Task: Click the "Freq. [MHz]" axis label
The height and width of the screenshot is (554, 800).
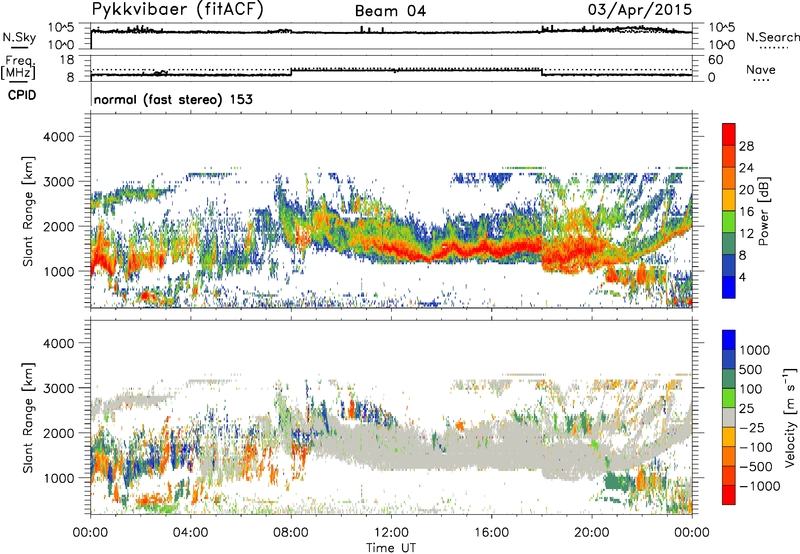Action: (x=18, y=68)
